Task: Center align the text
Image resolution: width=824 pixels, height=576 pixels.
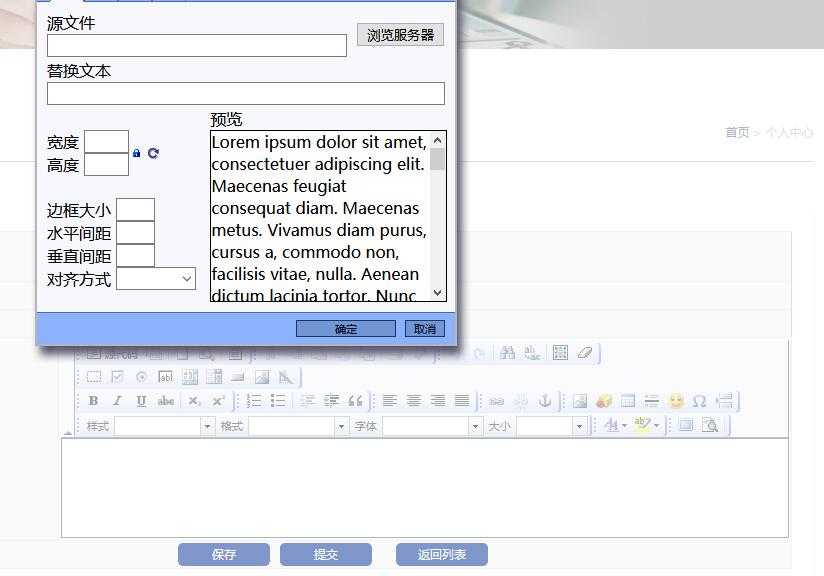Action: tap(414, 401)
